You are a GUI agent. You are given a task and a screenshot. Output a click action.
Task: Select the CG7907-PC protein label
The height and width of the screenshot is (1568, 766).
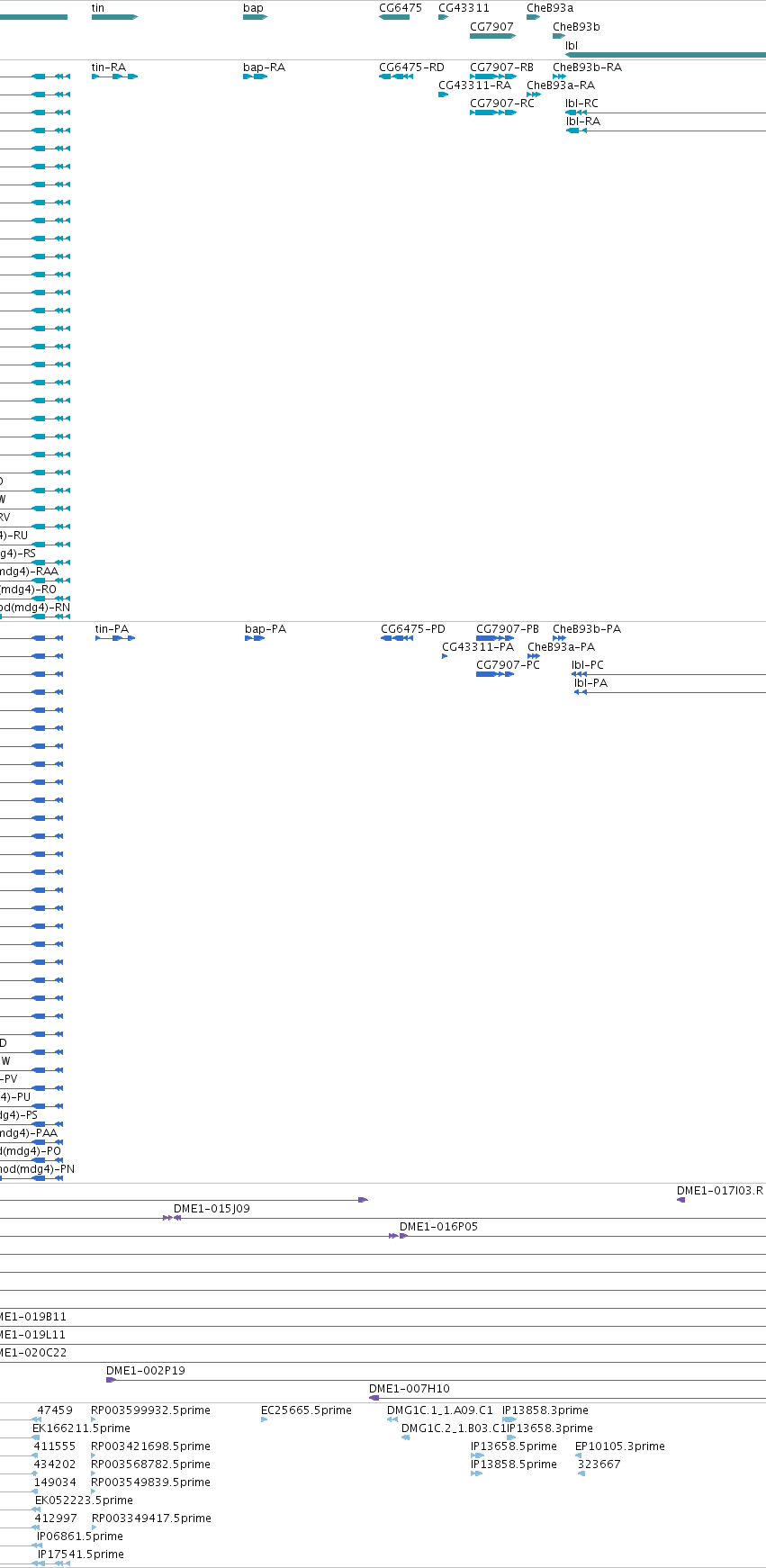pos(508,665)
